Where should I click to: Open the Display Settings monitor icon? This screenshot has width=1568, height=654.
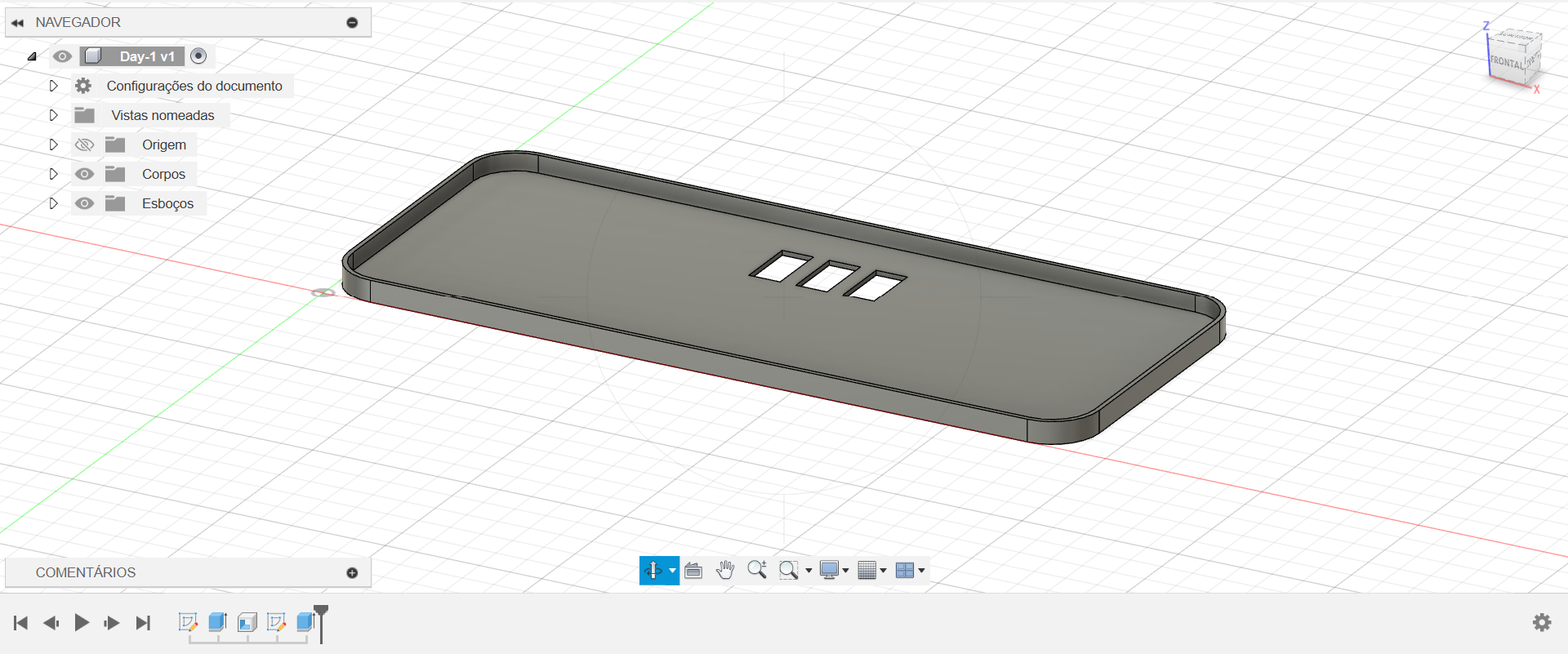point(829,571)
